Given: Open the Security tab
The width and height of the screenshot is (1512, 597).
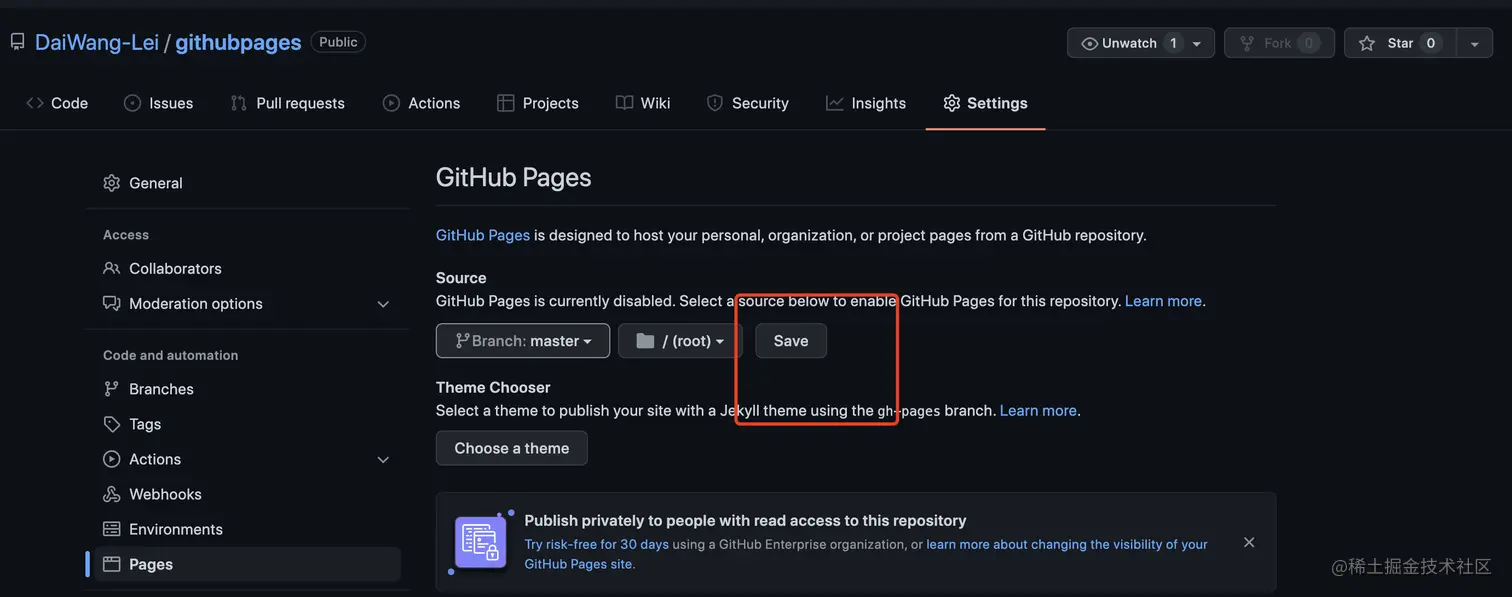Looking at the screenshot, I should tap(748, 103).
